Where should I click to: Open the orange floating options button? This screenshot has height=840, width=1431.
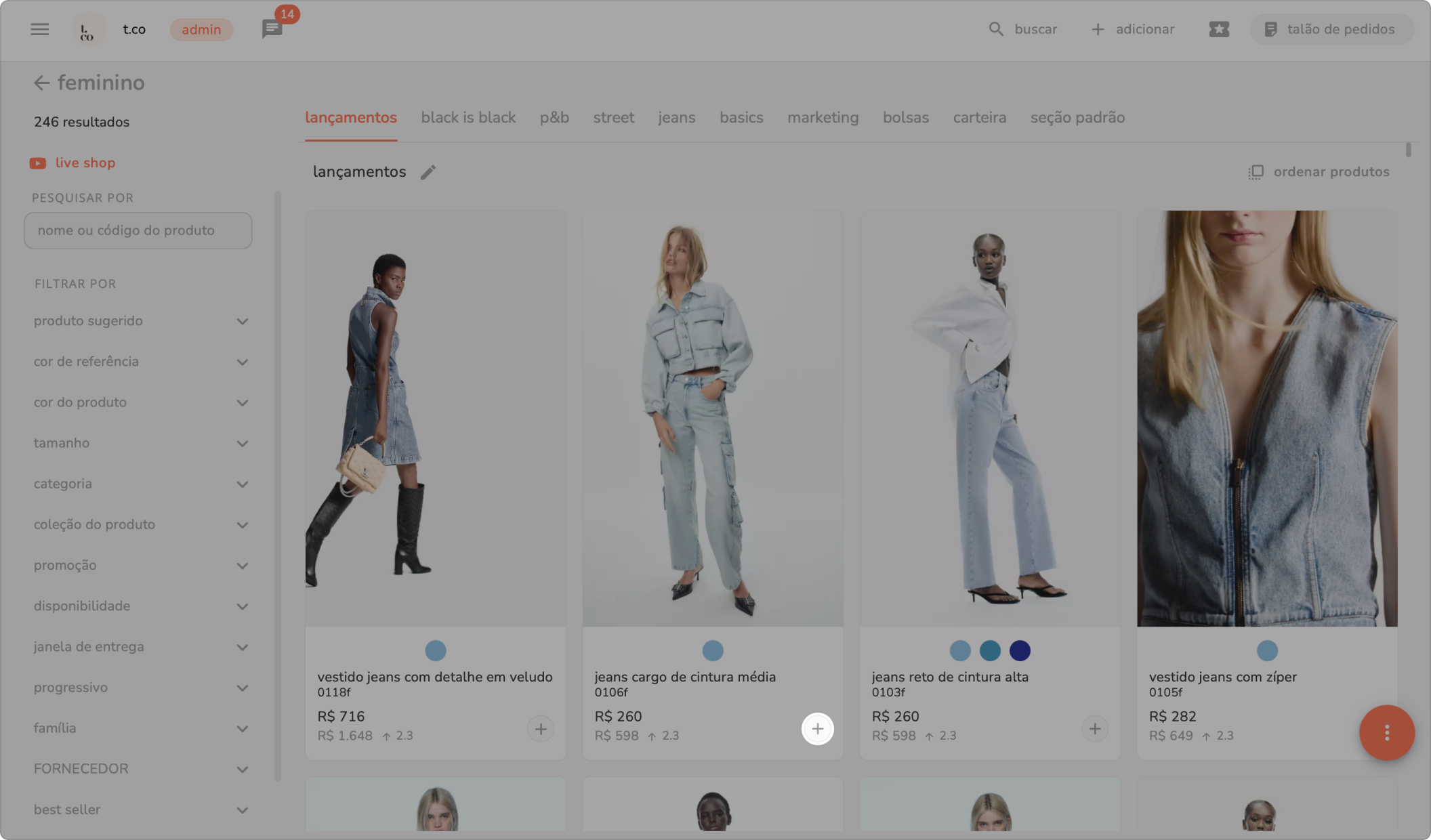1386,732
